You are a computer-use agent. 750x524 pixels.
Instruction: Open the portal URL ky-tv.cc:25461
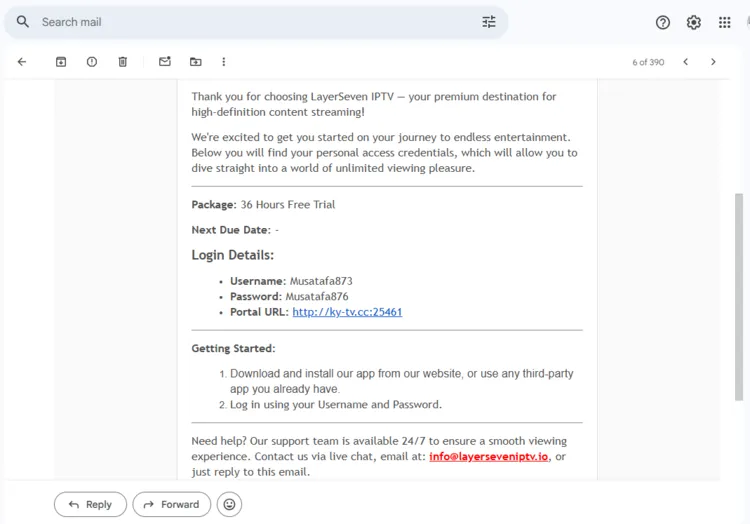[x=347, y=312]
